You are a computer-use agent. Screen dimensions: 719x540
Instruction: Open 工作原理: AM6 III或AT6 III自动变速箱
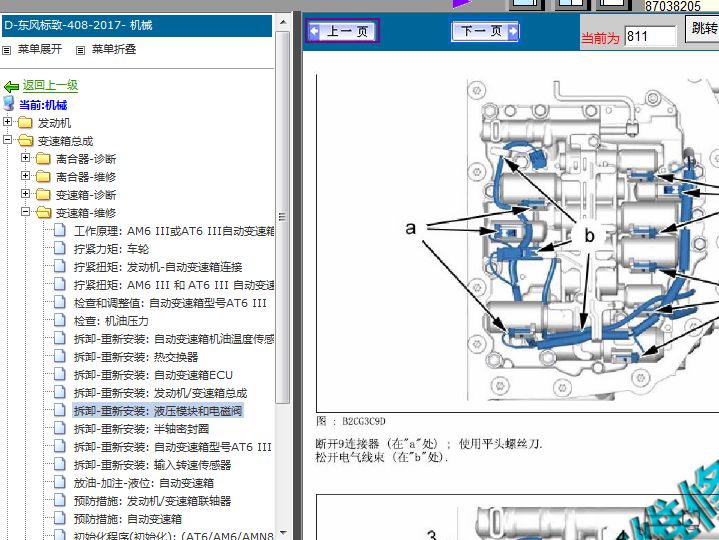coord(174,231)
